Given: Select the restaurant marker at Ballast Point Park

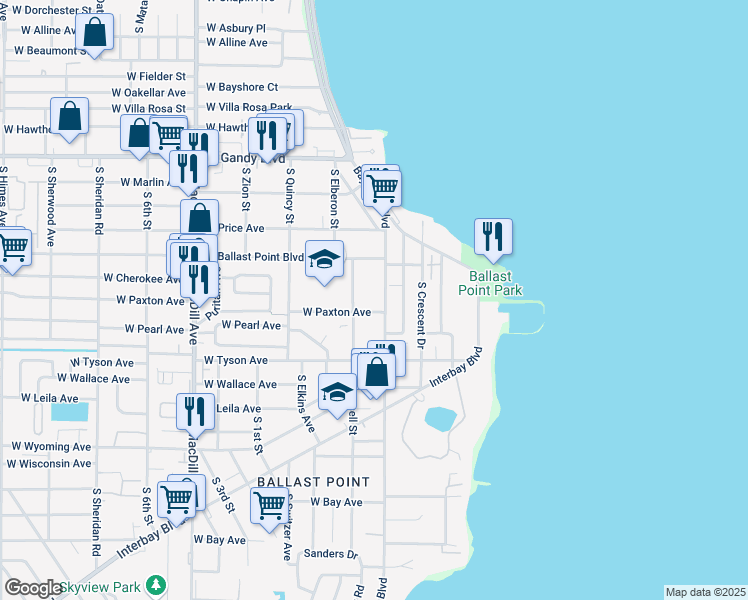Looking at the screenshot, I should click(x=493, y=240).
